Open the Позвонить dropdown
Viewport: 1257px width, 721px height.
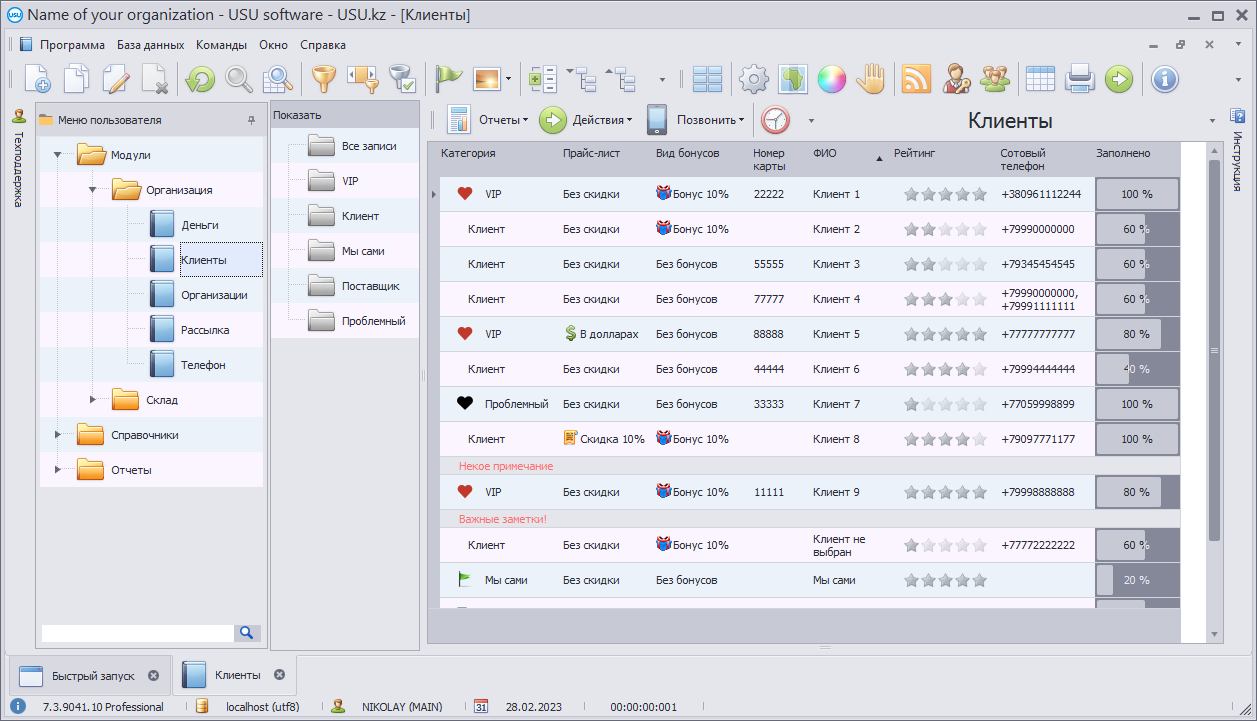pyautogui.click(x=696, y=120)
